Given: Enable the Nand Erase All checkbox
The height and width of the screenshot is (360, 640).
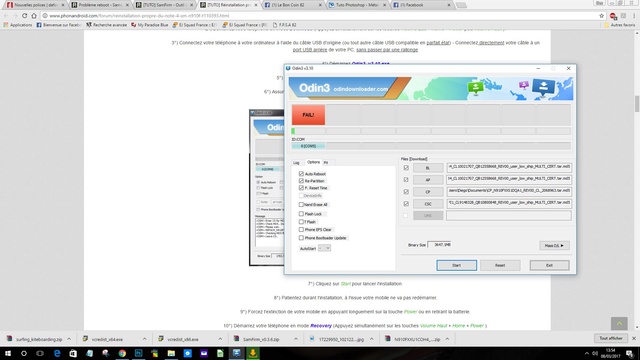Looking at the screenshot, I should tap(301, 204).
